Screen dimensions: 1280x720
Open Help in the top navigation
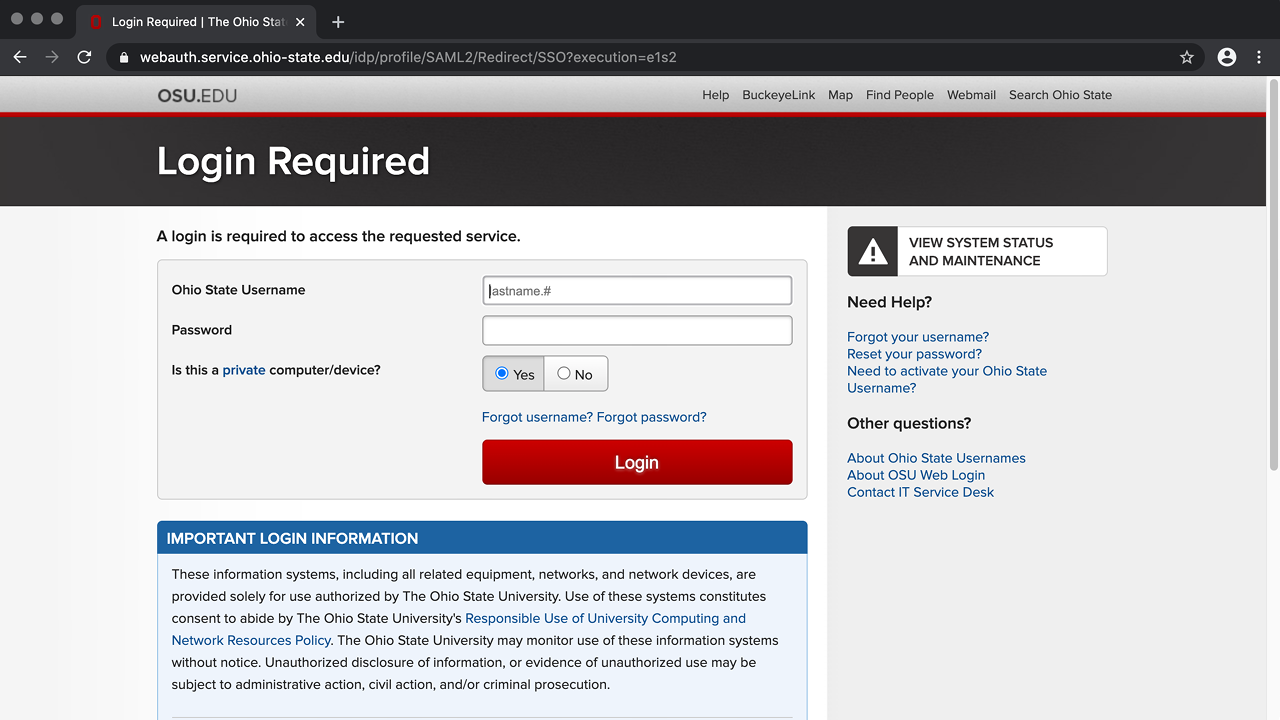pos(715,95)
